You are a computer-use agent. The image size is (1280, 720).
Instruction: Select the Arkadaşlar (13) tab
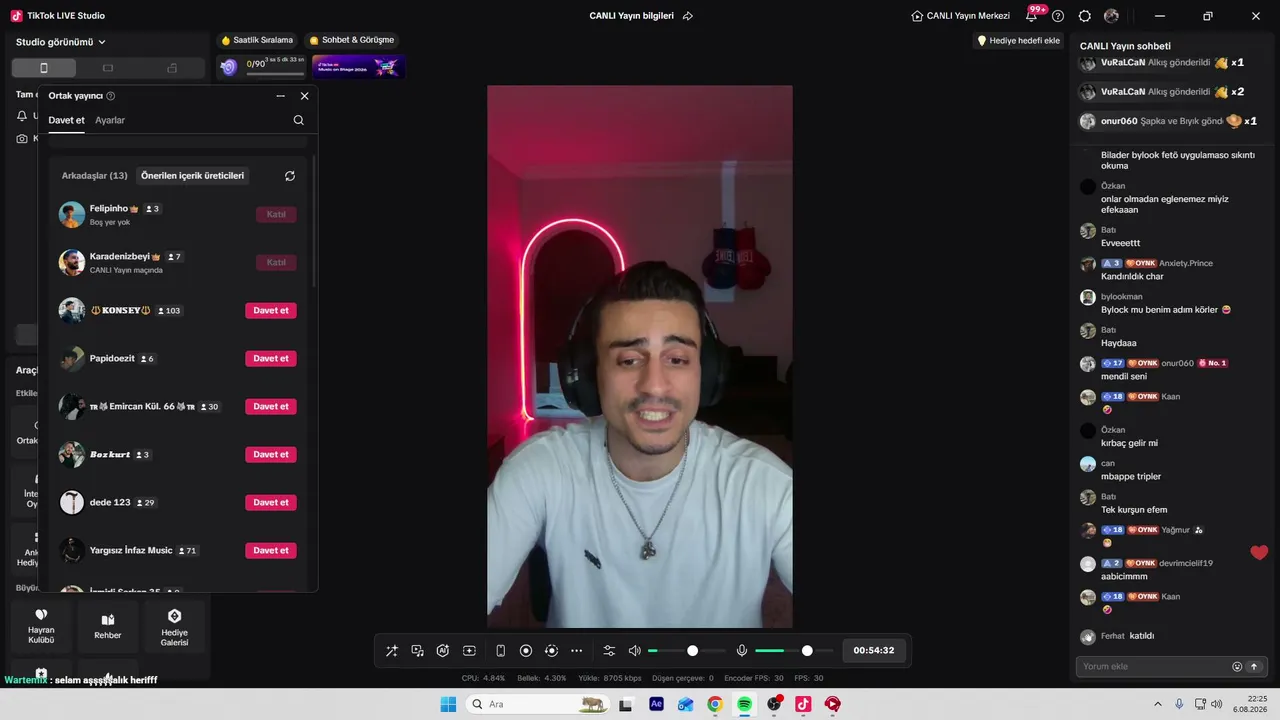[x=95, y=176]
